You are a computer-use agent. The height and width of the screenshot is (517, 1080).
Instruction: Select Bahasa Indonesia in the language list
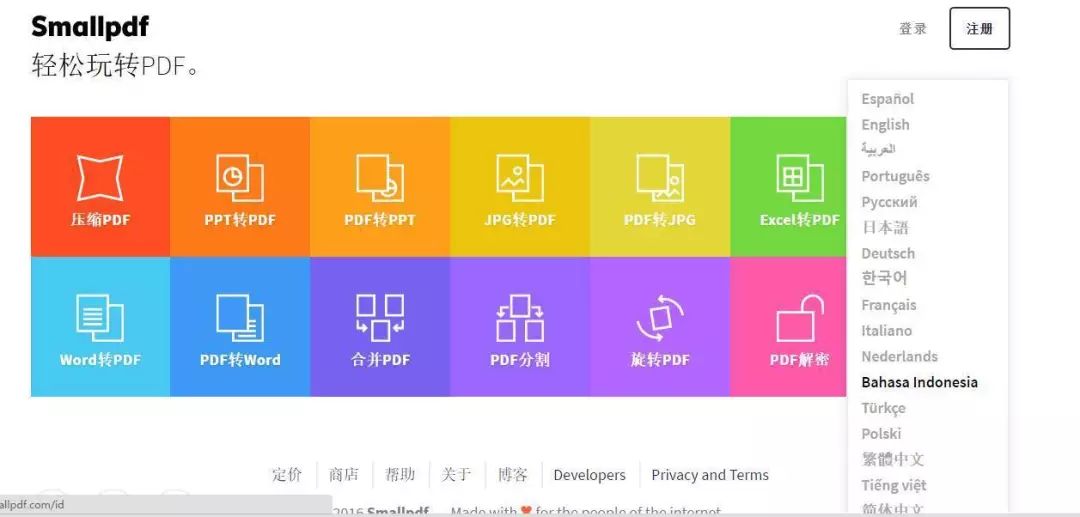[920, 382]
